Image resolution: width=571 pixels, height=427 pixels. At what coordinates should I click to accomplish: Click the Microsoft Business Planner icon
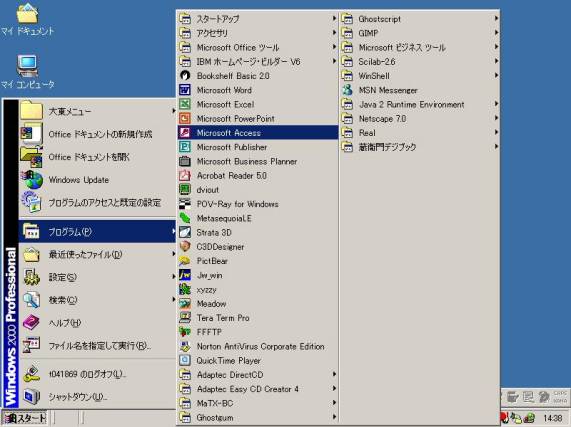tap(185, 161)
